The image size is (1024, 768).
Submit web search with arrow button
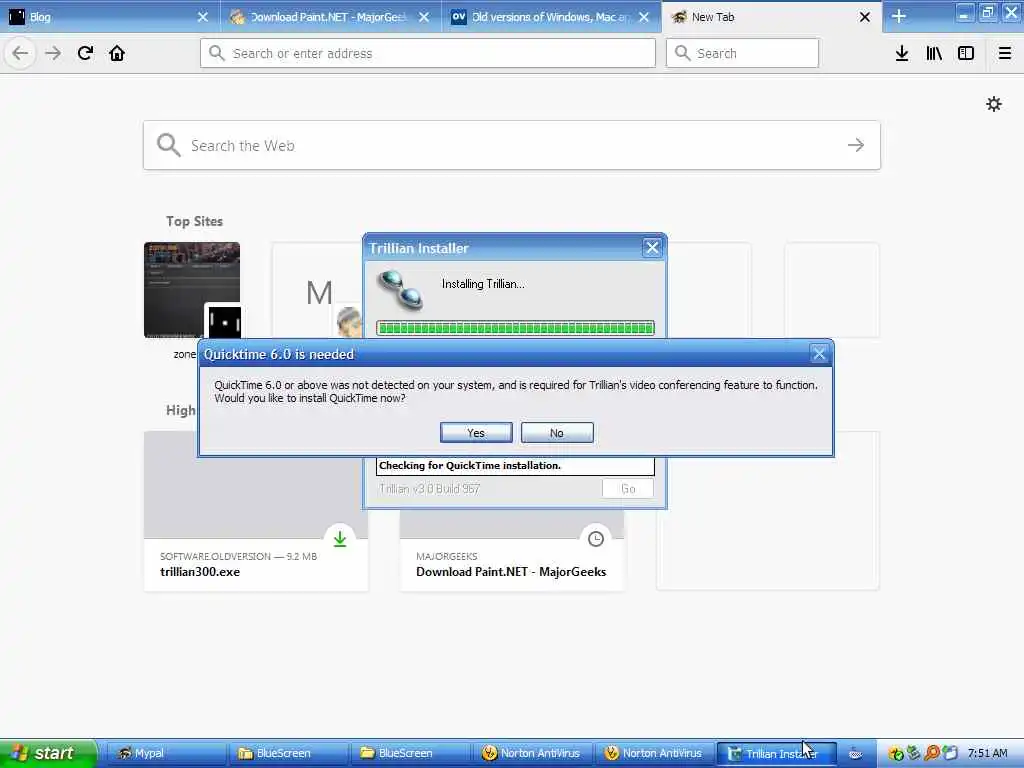(x=856, y=145)
